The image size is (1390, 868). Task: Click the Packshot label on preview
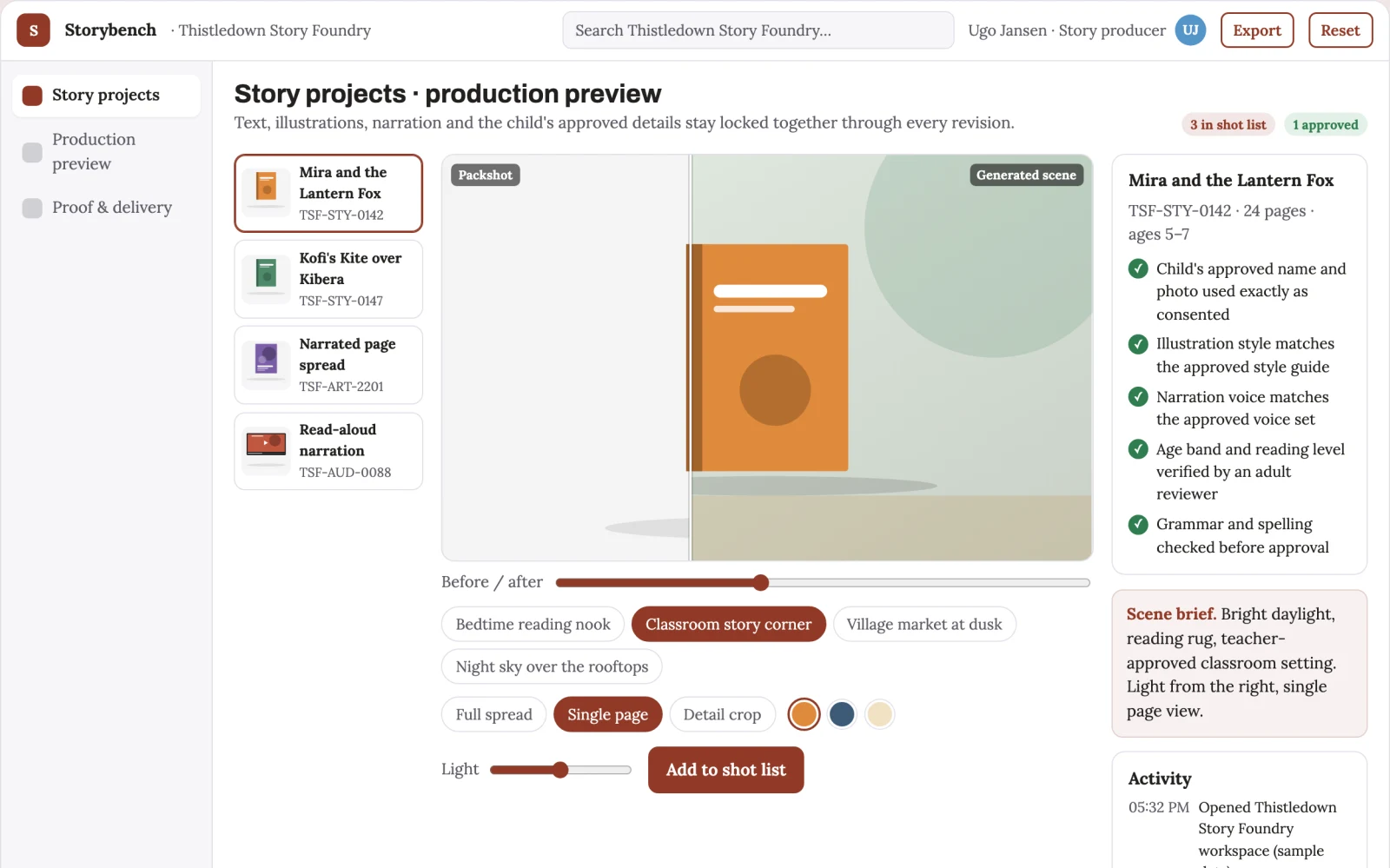485,175
